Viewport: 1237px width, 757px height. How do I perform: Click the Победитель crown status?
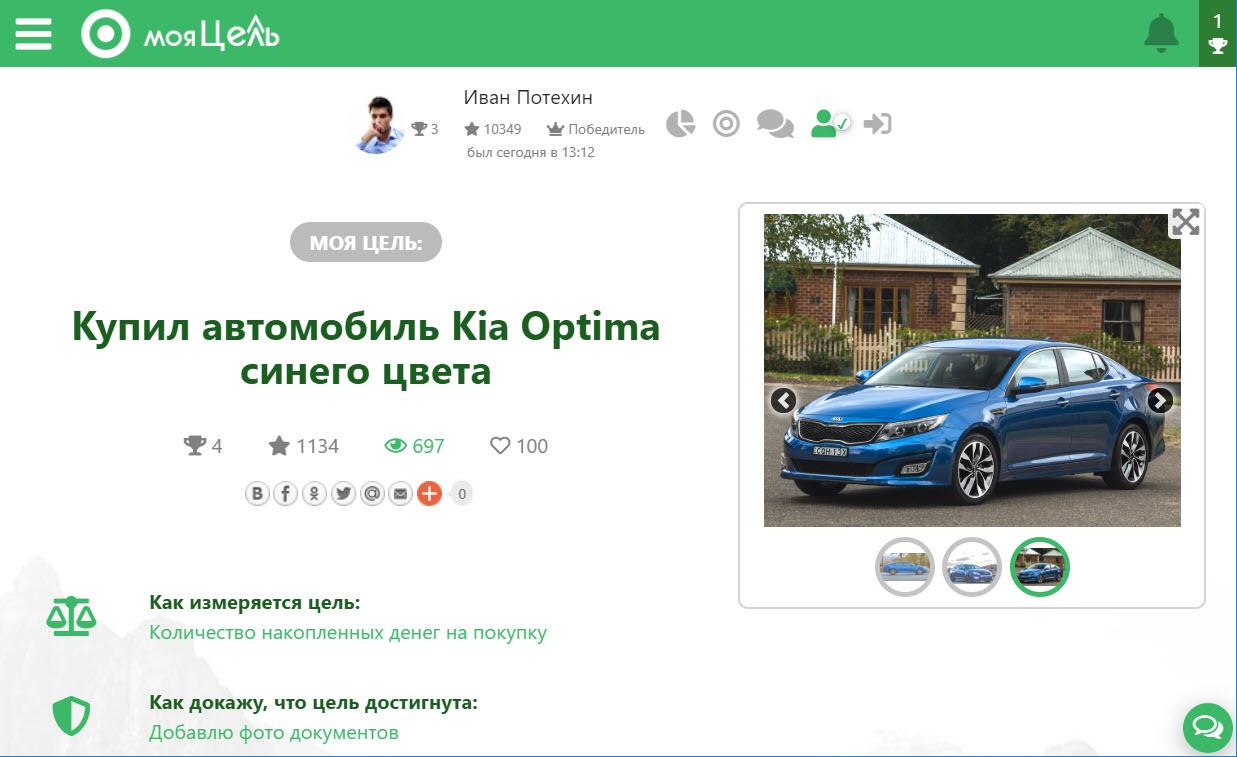point(596,129)
